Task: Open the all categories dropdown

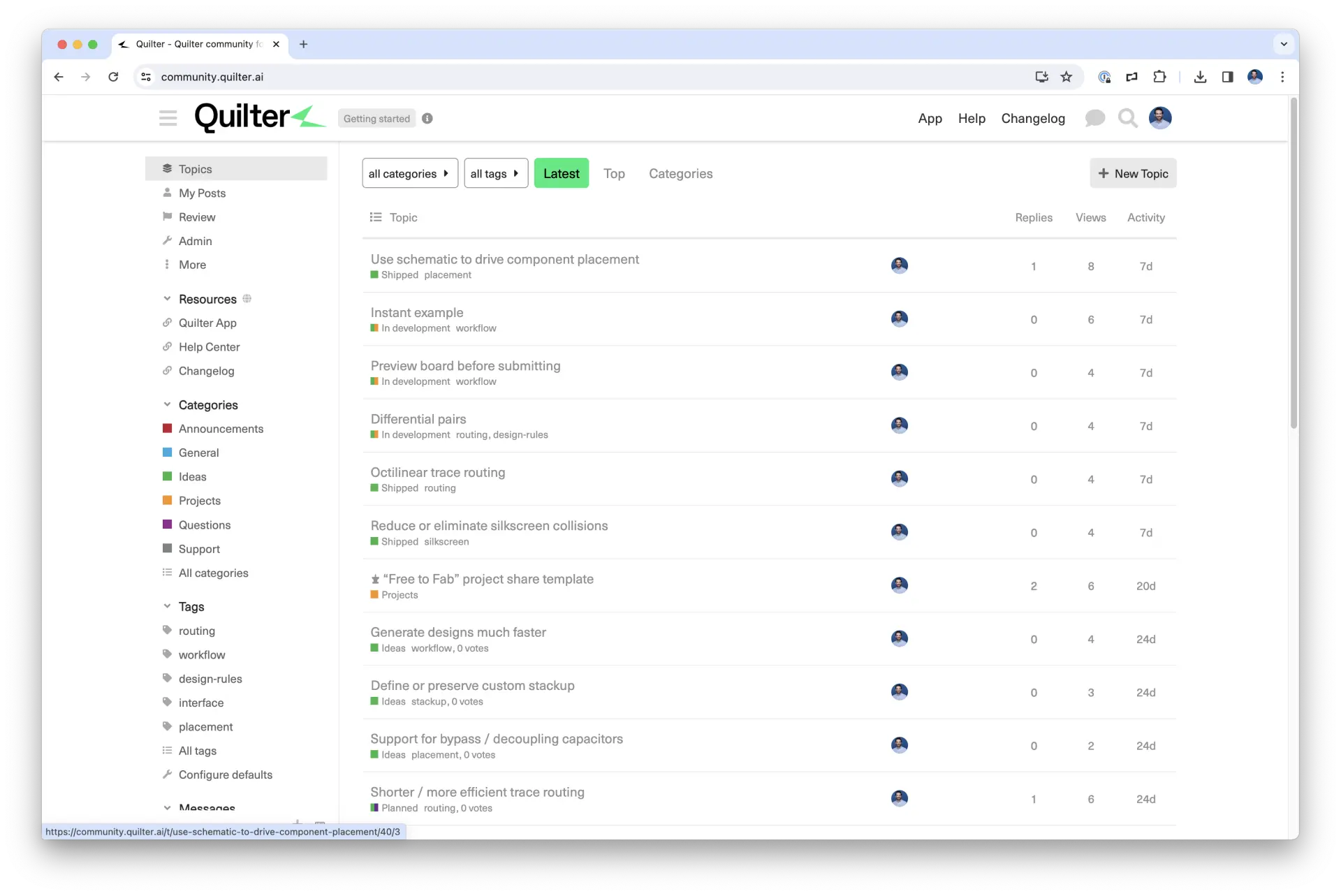Action: (x=410, y=173)
